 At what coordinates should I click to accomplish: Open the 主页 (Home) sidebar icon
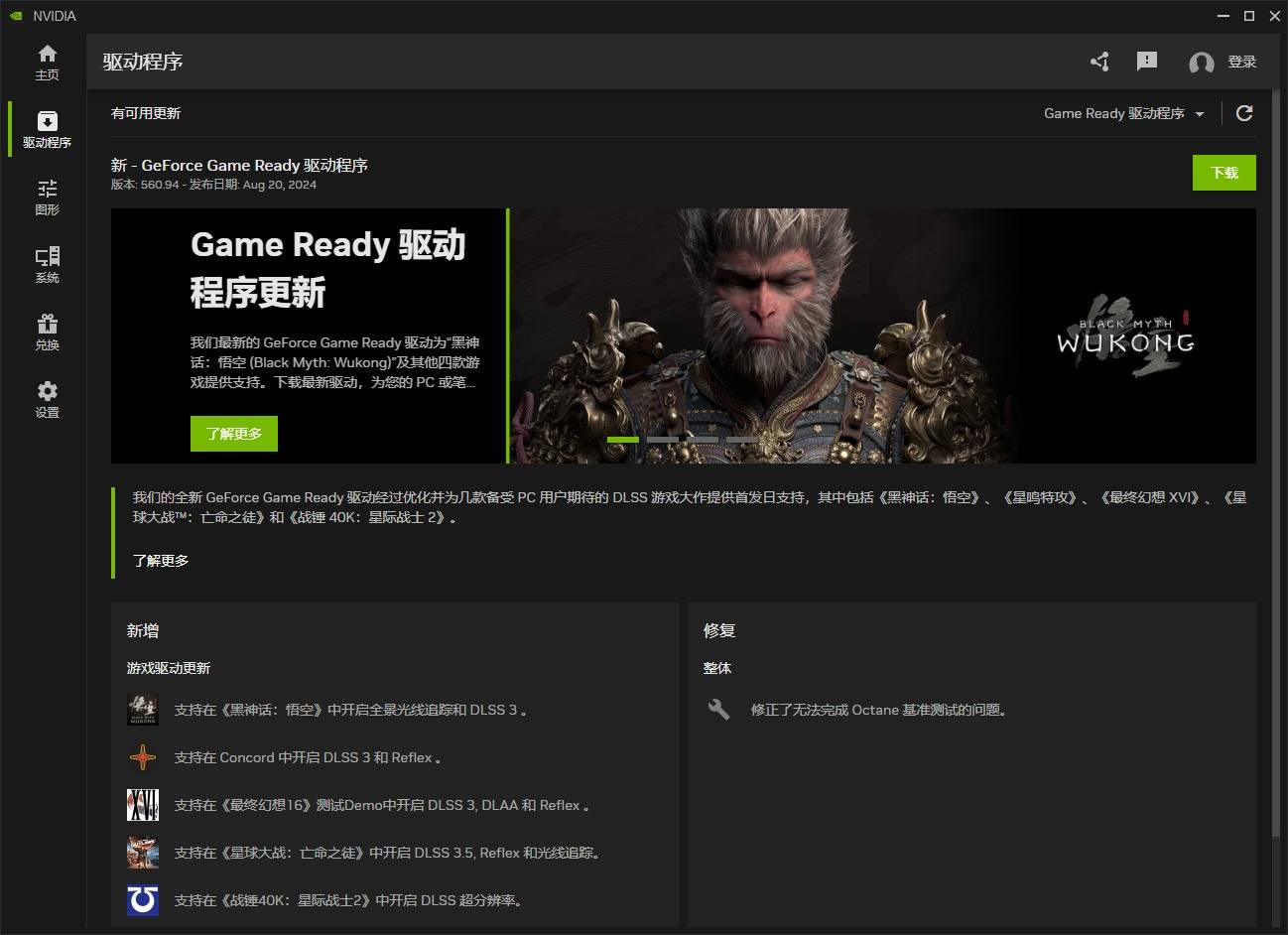[47, 62]
